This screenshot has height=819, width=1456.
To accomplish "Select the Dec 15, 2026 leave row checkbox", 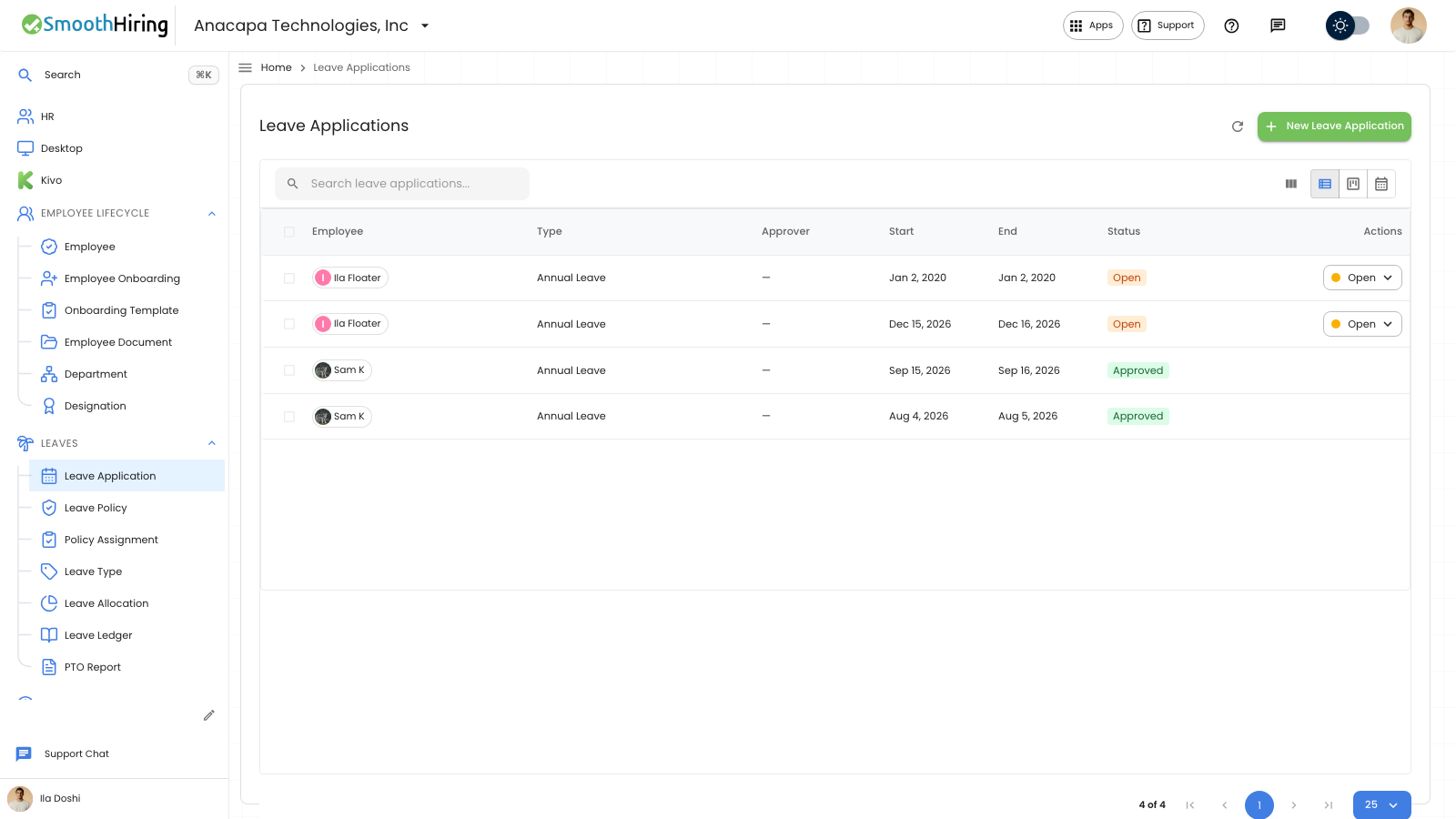I will point(289,324).
